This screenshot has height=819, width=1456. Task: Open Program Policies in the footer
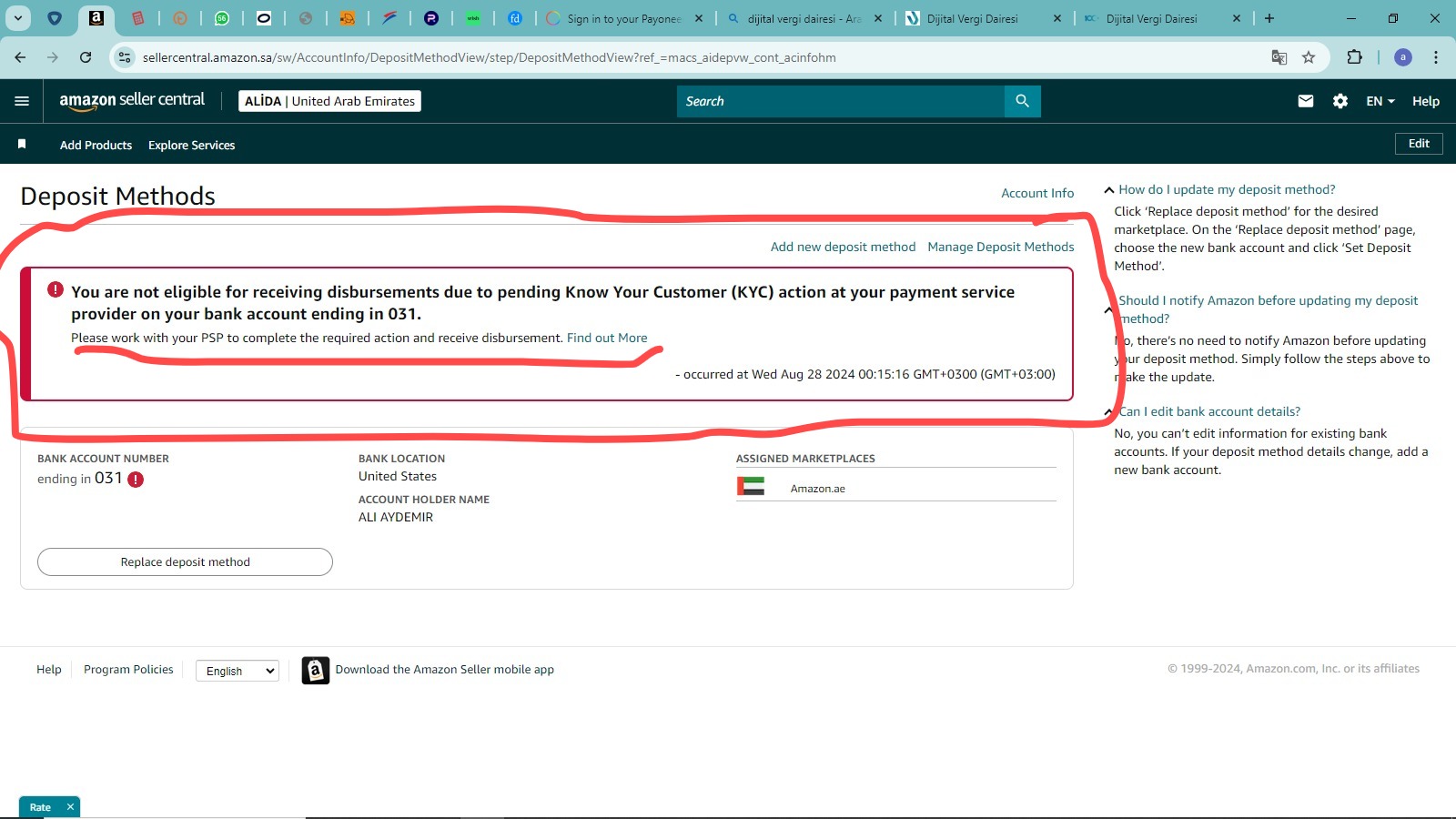pyautogui.click(x=128, y=669)
